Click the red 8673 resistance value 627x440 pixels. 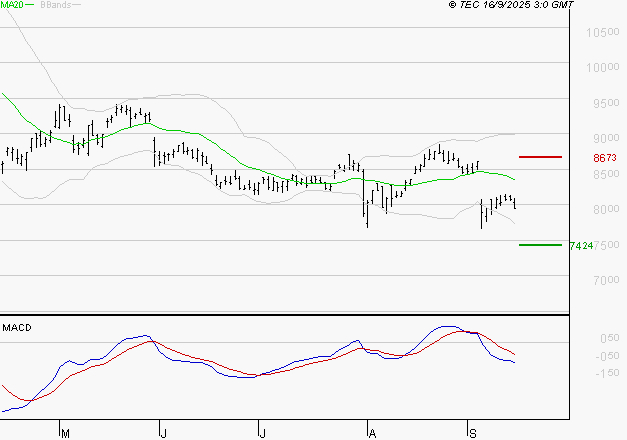605,158
